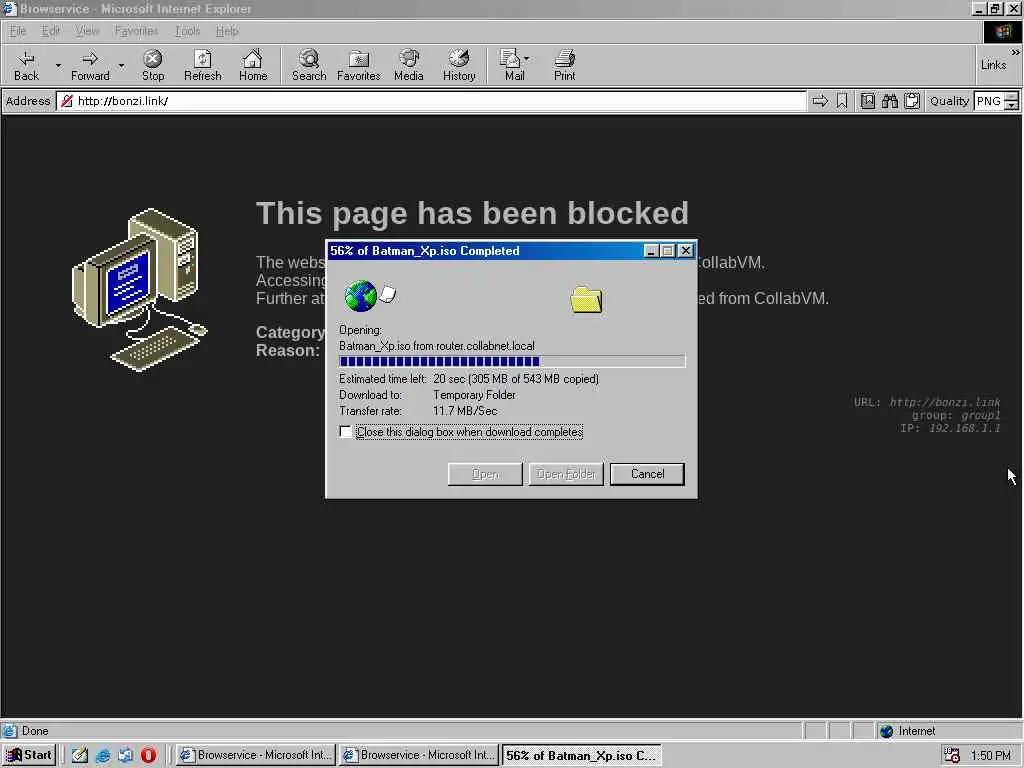
Task: Click the Quality PNG field
Action: tap(989, 101)
